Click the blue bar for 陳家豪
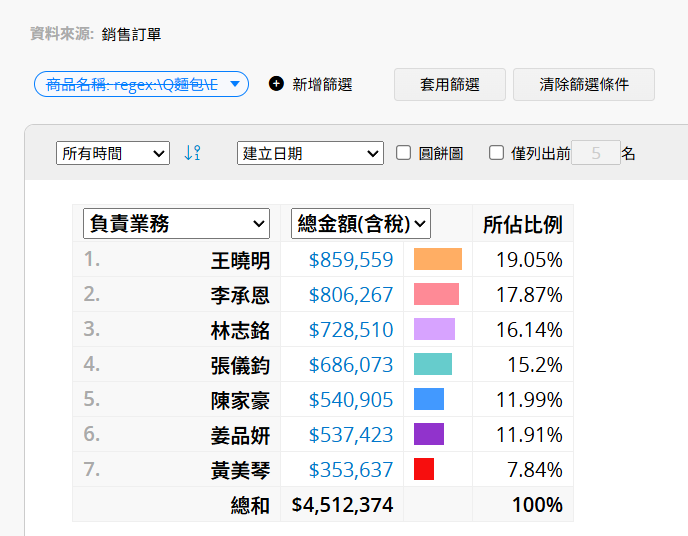688x536 pixels. 429,399
